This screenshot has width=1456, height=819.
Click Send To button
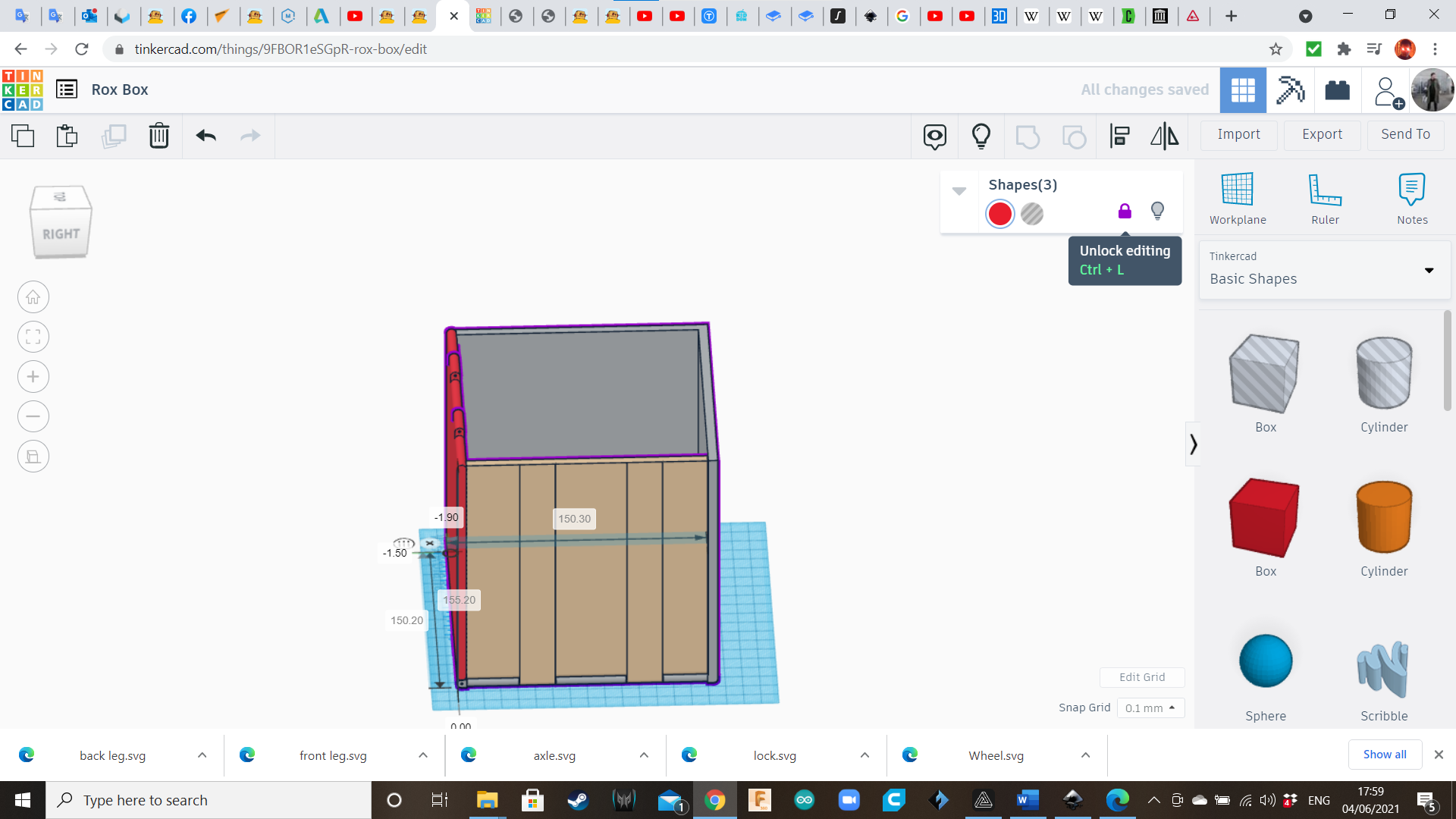point(1405,134)
